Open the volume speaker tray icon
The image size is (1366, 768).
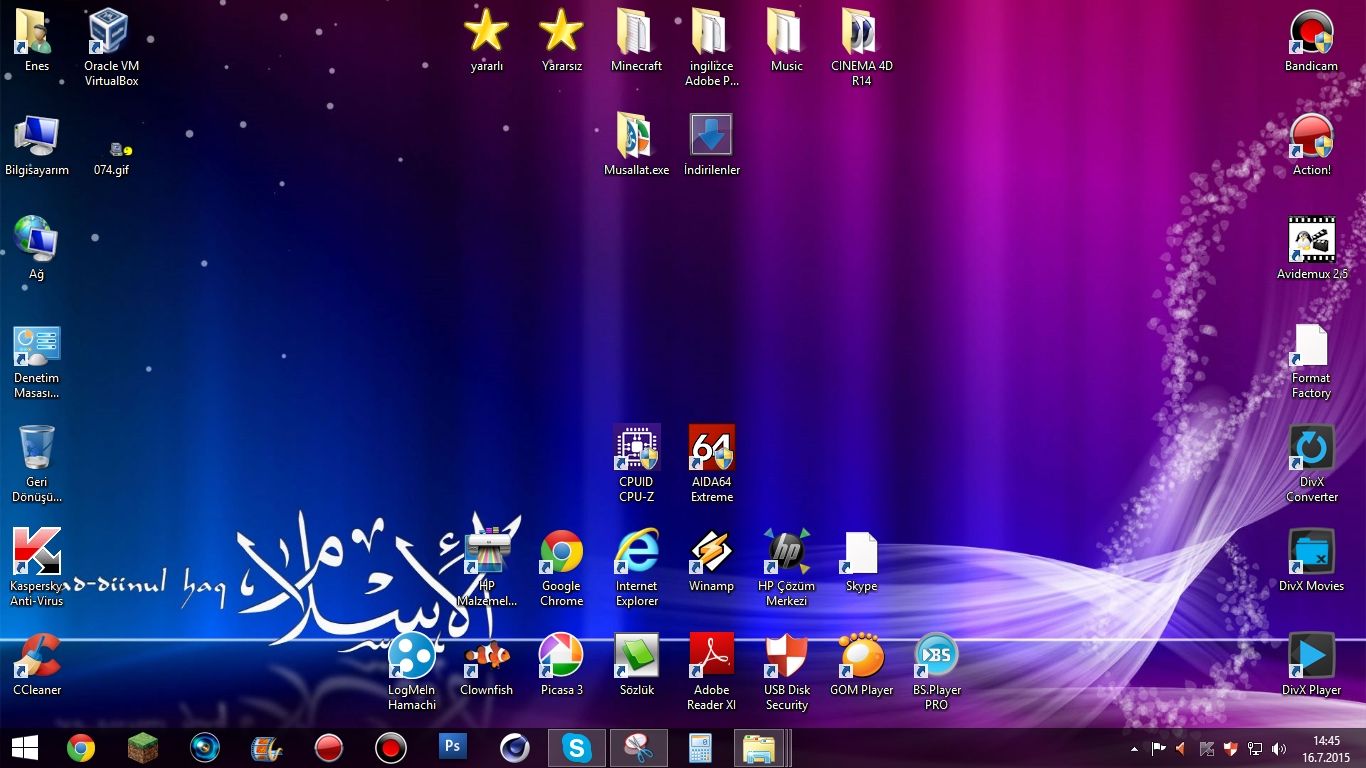(x=1279, y=749)
